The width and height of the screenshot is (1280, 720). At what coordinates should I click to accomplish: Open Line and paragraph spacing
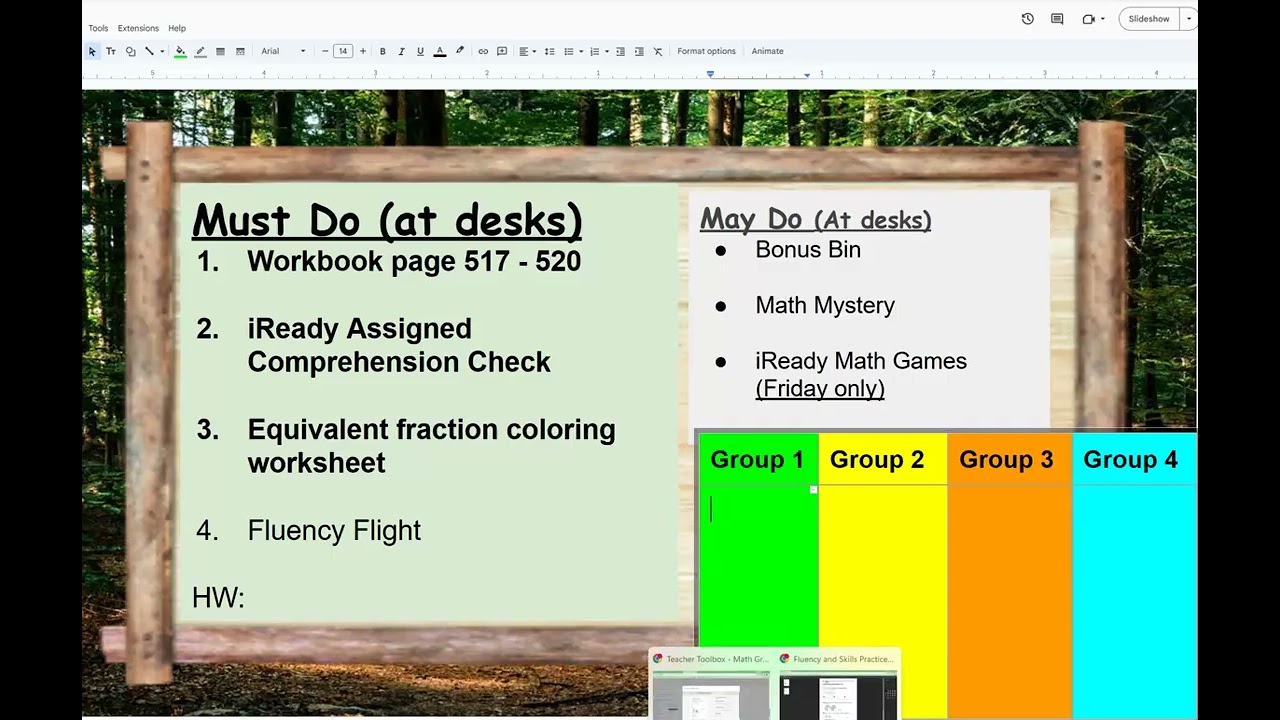(x=549, y=51)
